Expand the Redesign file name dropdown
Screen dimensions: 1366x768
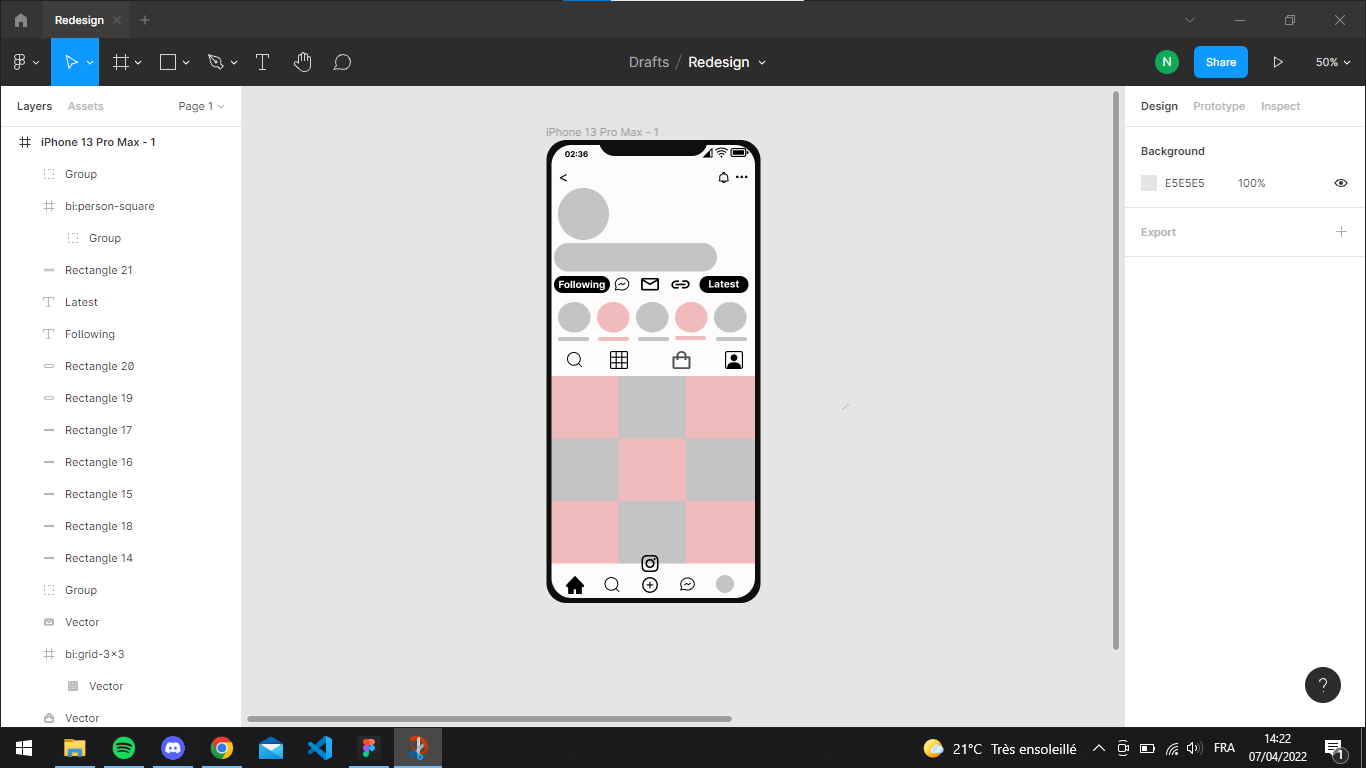762,62
